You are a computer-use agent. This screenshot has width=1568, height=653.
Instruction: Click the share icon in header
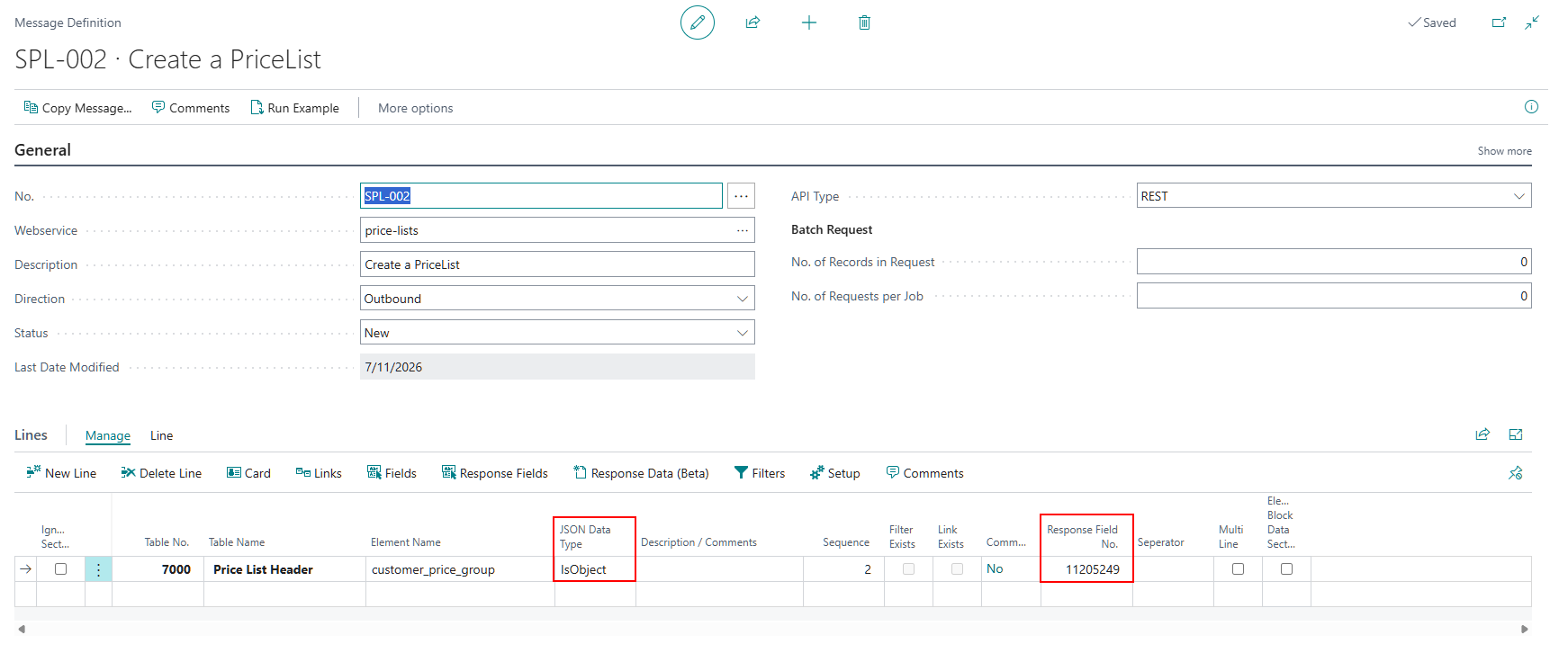[752, 22]
